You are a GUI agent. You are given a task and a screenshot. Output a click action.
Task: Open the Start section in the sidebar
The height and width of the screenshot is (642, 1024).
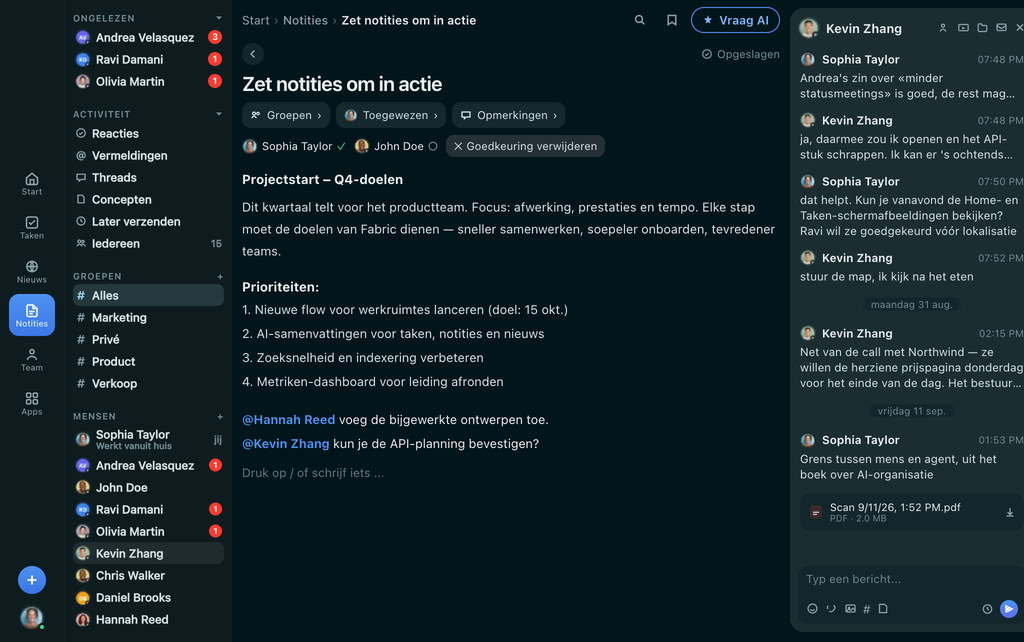(31, 184)
